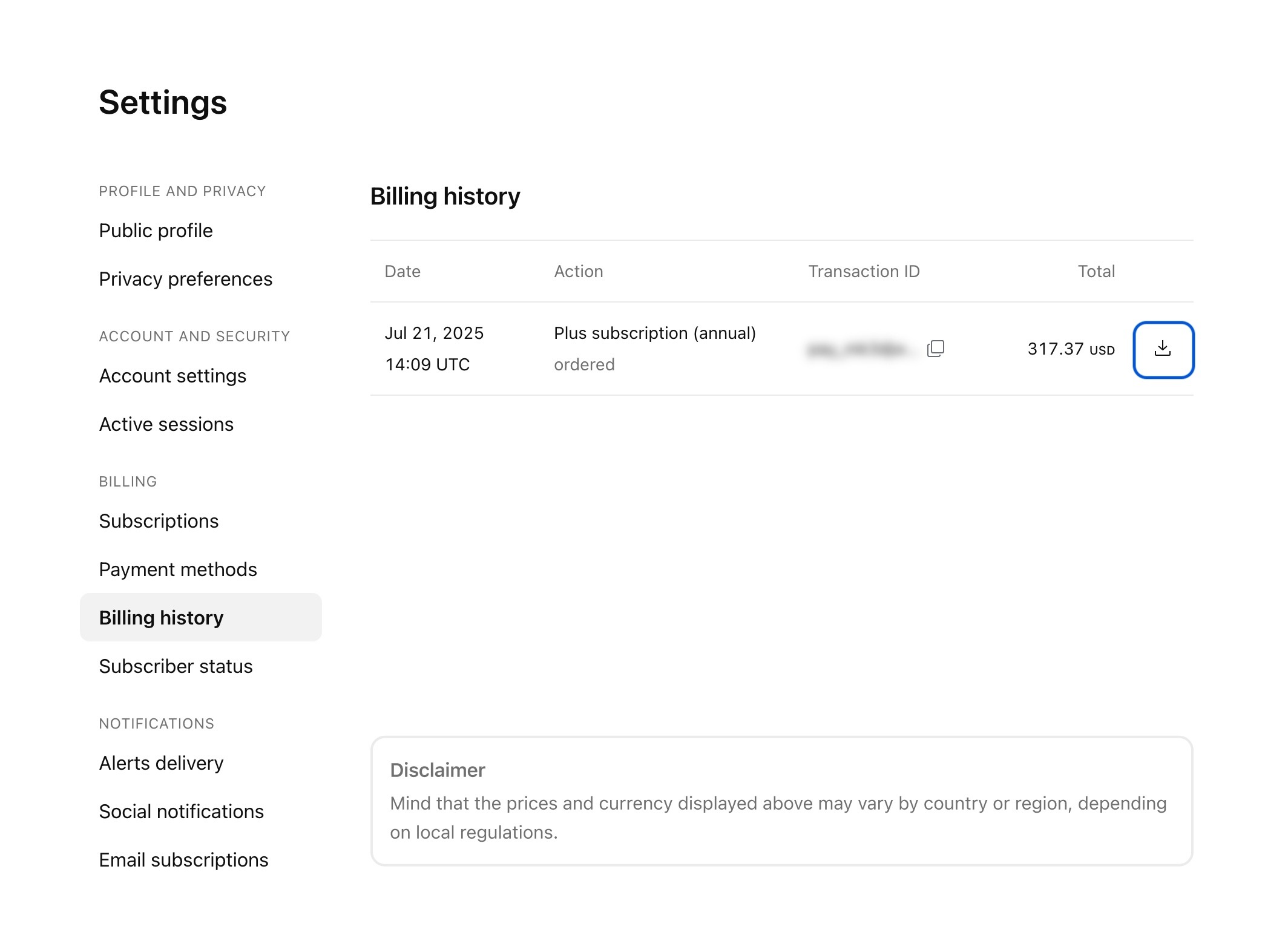Image resolution: width=1288 pixels, height=944 pixels.
Task: Open Subscriber status page
Action: tap(176, 666)
